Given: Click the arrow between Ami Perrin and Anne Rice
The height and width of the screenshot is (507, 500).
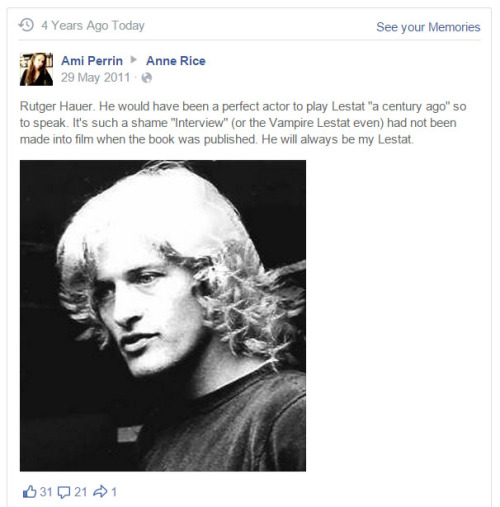Looking at the screenshot, I should point(134,60).
